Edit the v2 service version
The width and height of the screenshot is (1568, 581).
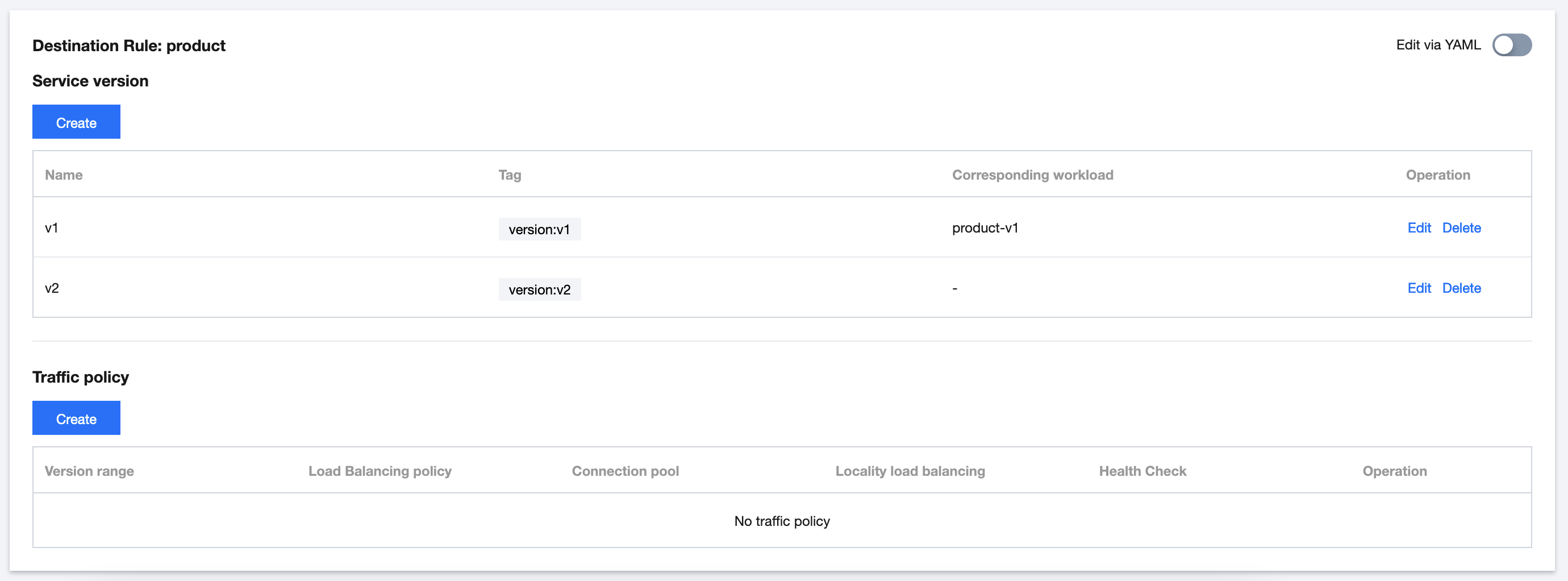(1418, 288)
